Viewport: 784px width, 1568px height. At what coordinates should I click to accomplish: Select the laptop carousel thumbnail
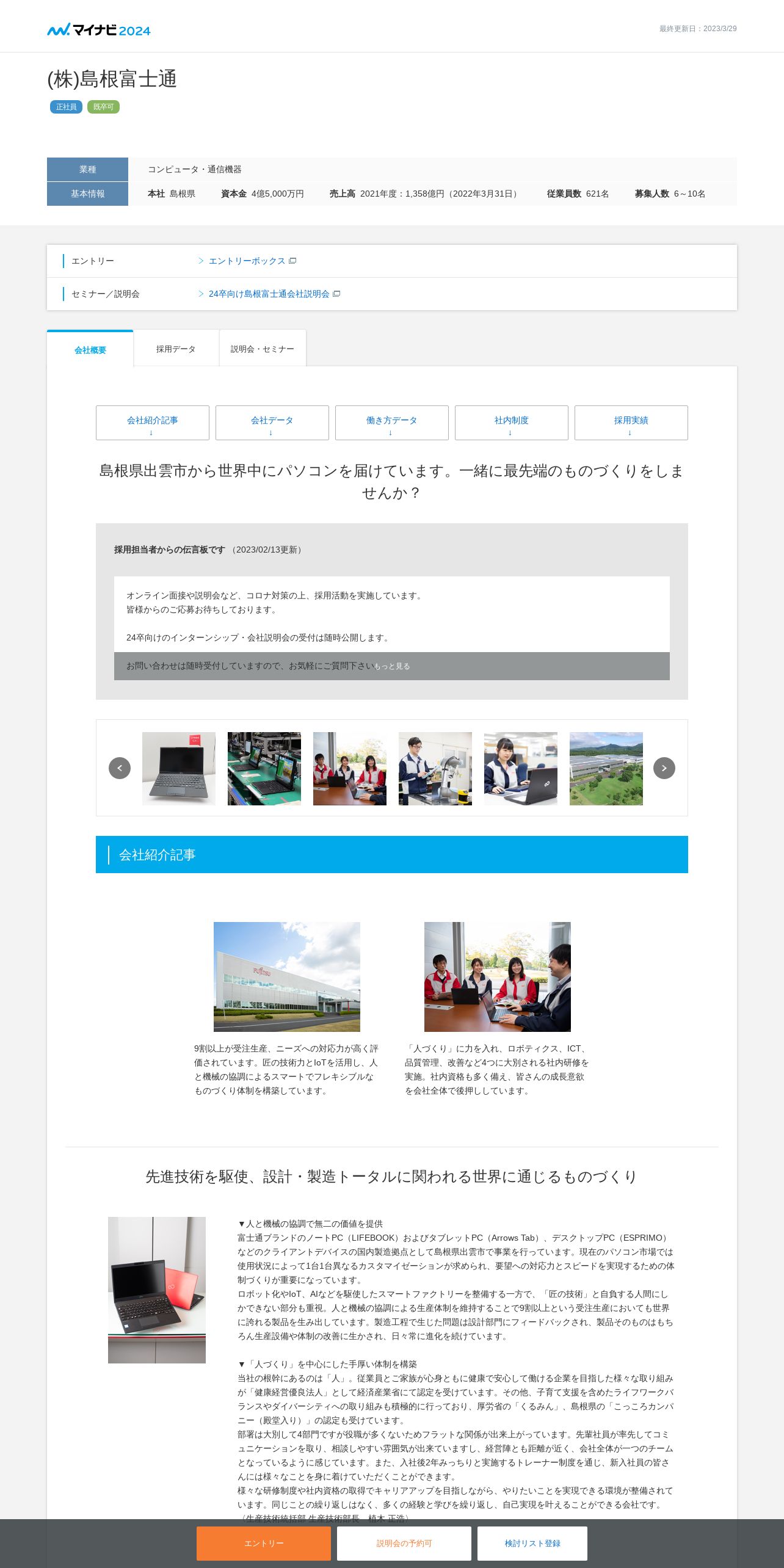tap(179, 768)
